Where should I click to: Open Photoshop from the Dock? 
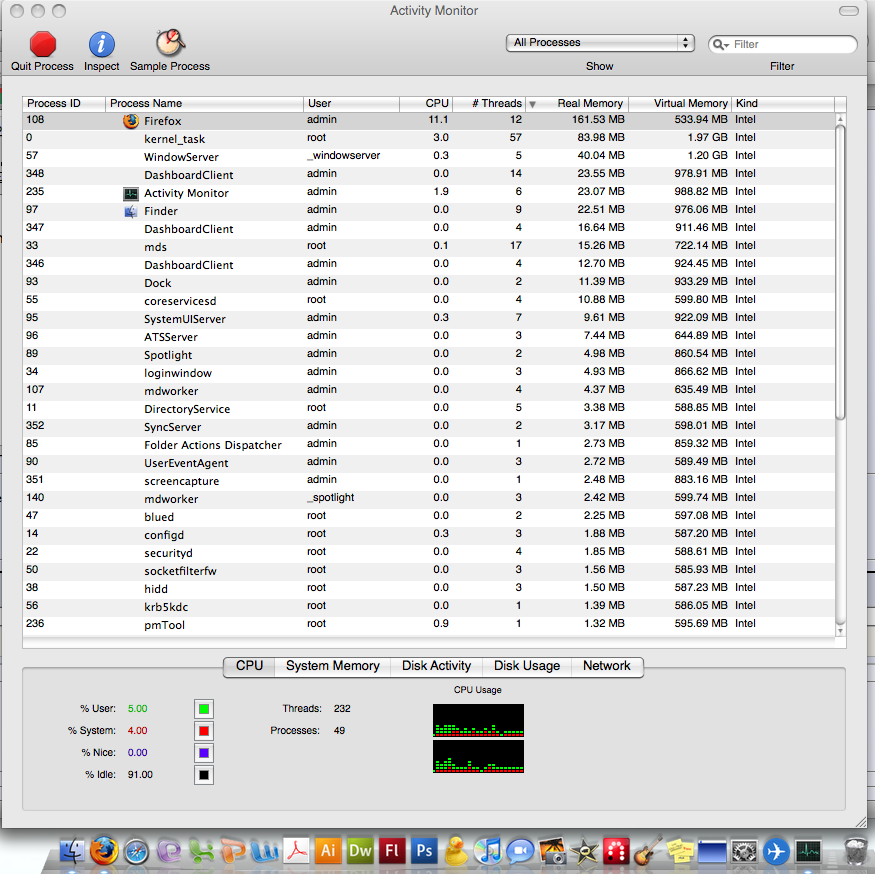pyautogui.click(x=424, y=851)
